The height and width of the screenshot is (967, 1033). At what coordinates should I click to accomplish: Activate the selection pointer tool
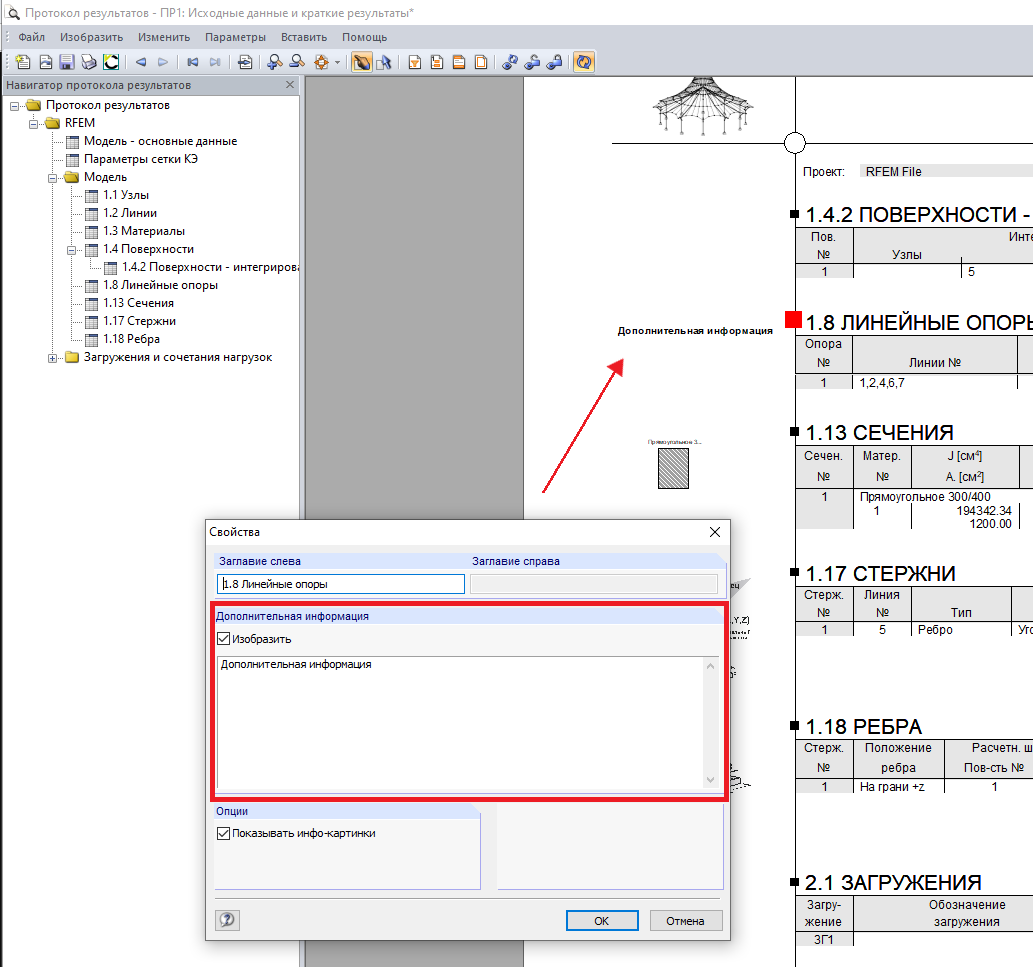pos(384,62)
